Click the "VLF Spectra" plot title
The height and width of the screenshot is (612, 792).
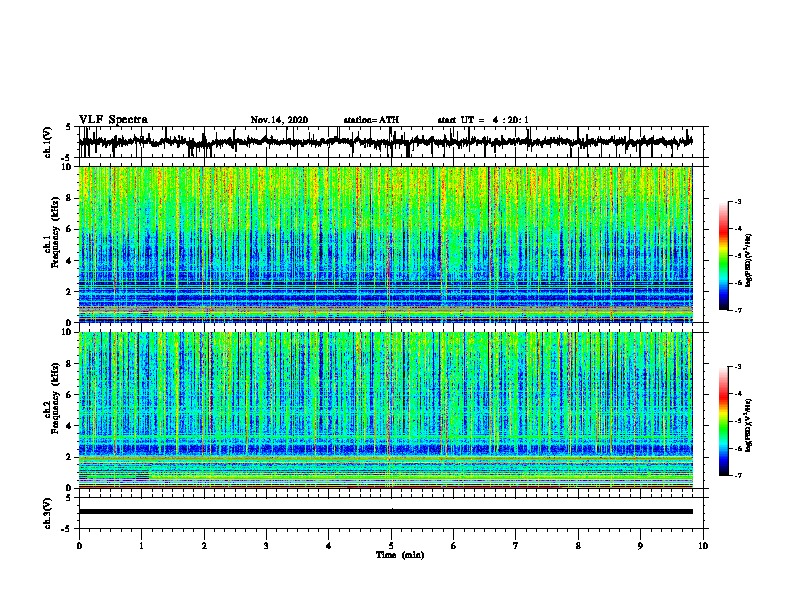tap(113, 120)
